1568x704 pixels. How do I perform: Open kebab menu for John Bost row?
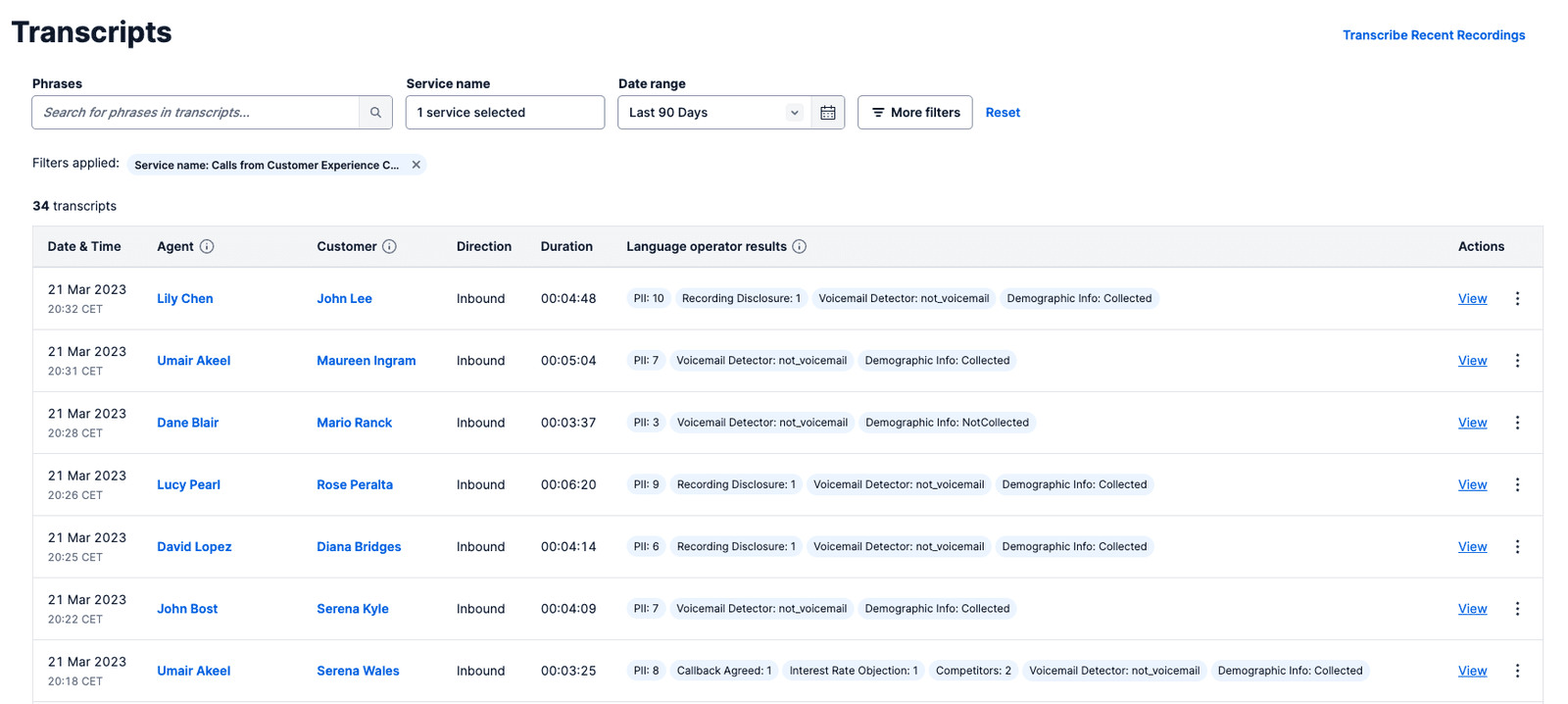1517,609
